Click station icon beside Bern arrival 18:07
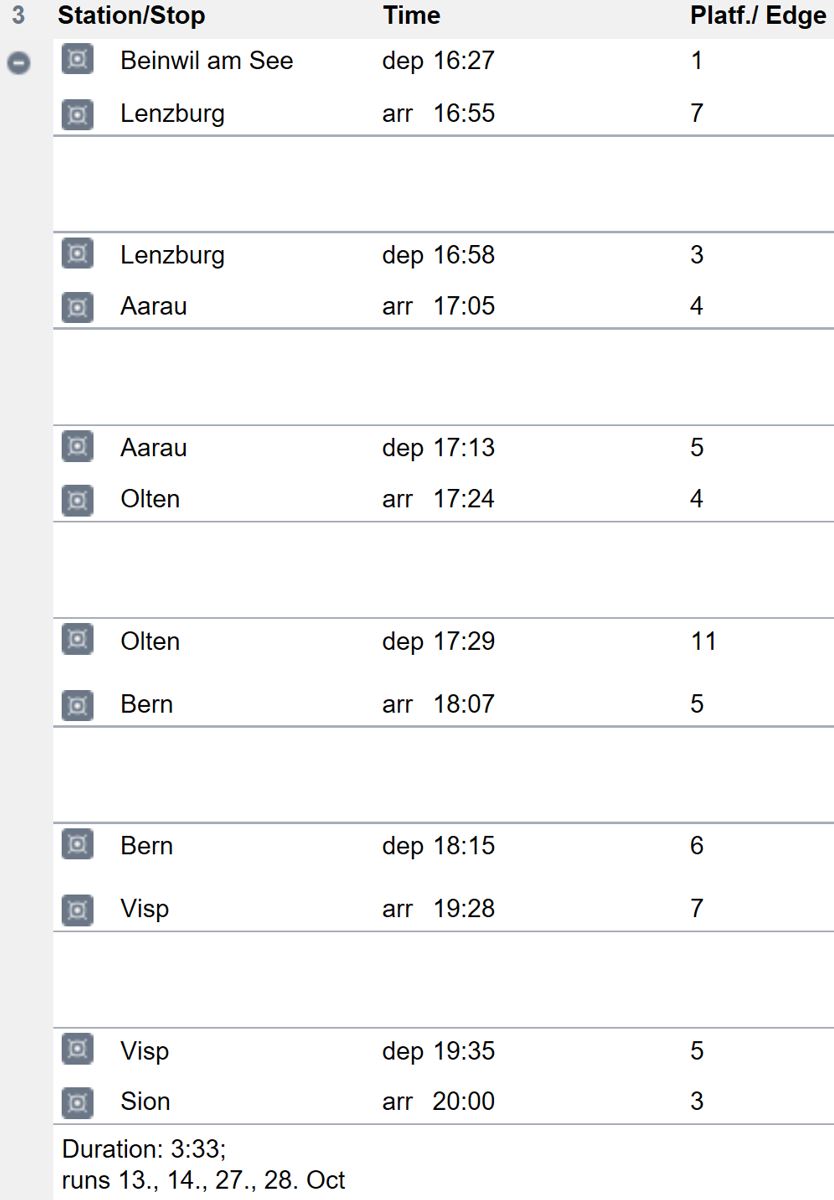The image size is (834, 1200). 77,705
